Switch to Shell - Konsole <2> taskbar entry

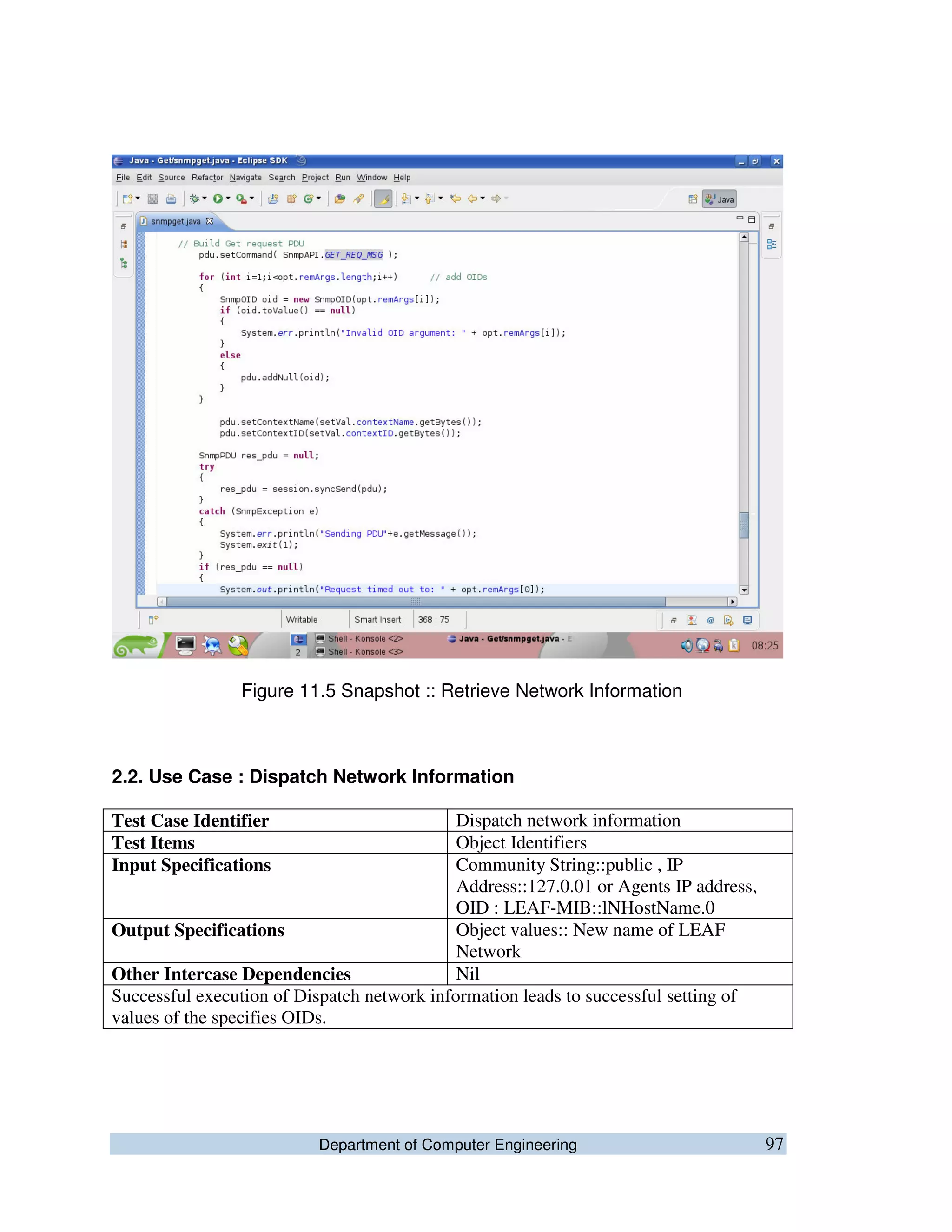coord(359,639)
